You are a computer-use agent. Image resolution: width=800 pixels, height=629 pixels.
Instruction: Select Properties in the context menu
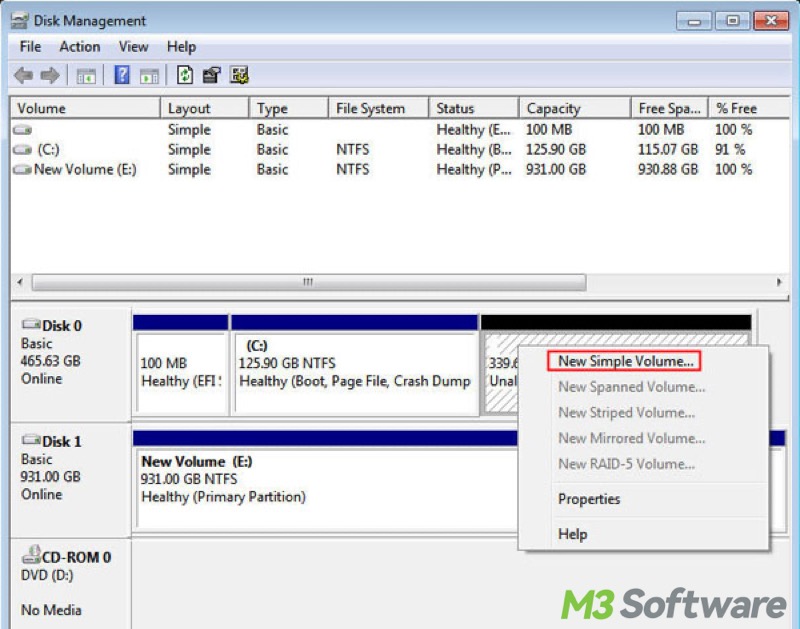(589, 499)
